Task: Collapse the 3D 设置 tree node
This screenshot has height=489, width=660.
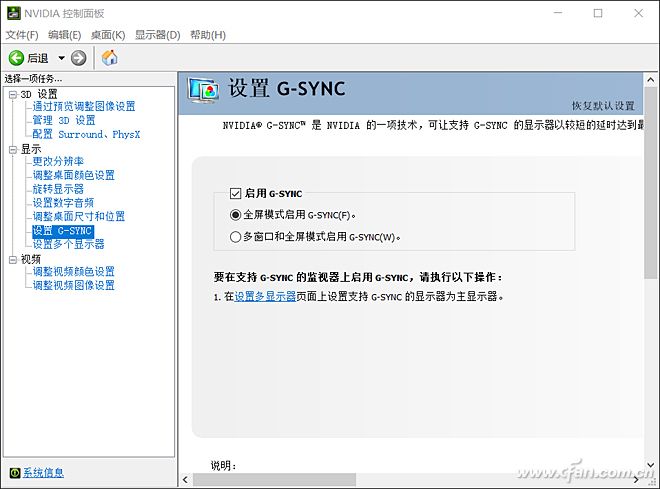Action: point(12,94)
